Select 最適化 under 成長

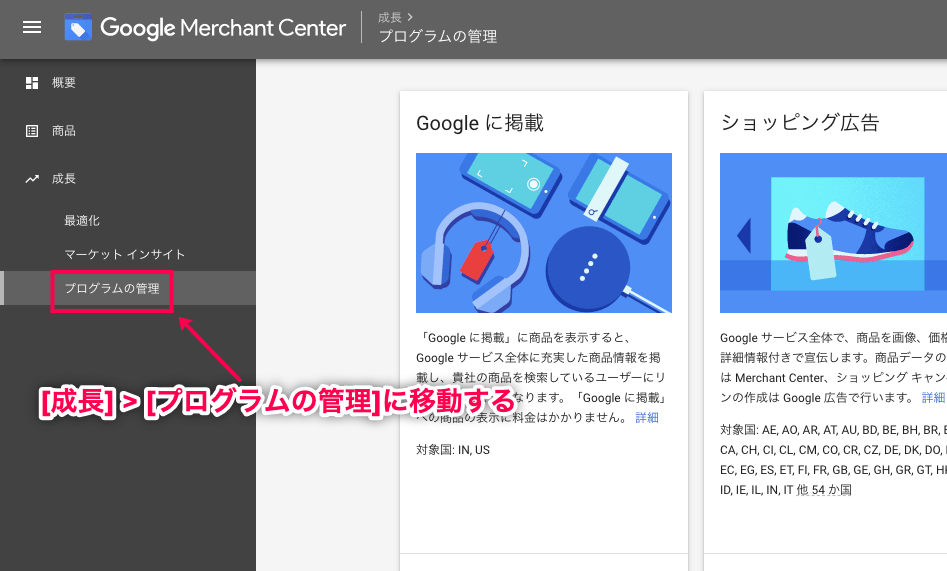[x=82, y=221]
